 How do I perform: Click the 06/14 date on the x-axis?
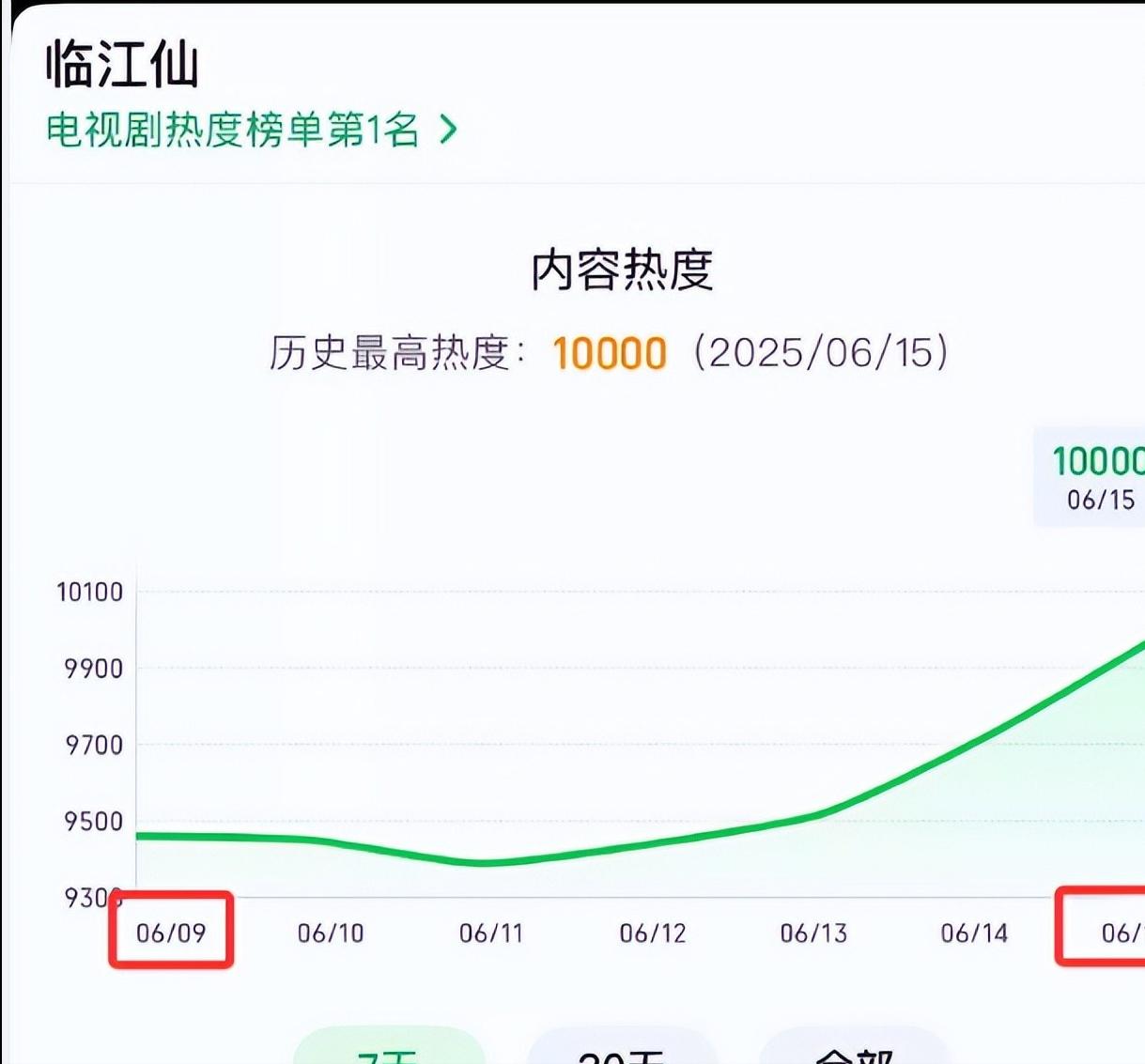click(974, 933)
